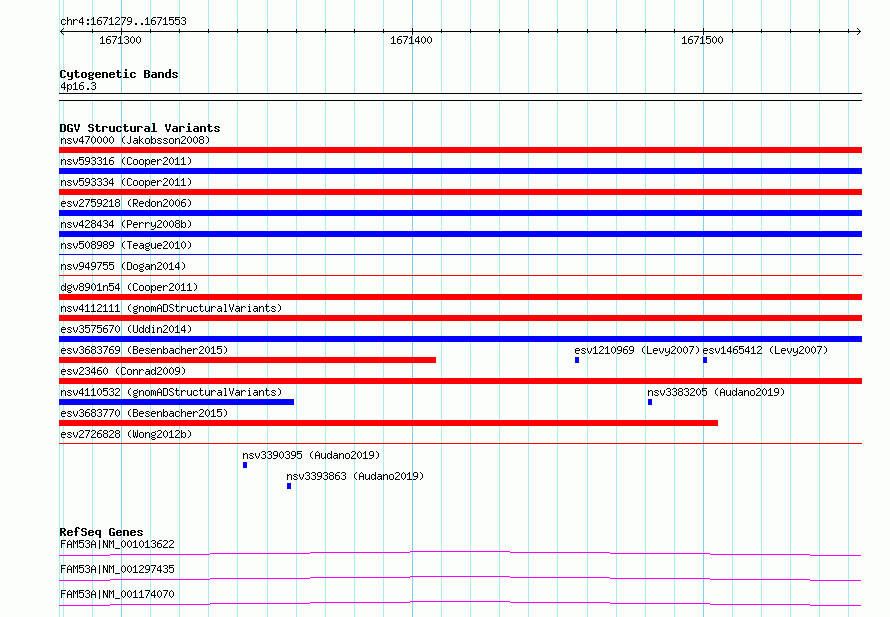Viewport: 890px width, 617px height.
Task: Open esv3683770 (Besenbacher2015) label
Action: click(x=144, y=413)
